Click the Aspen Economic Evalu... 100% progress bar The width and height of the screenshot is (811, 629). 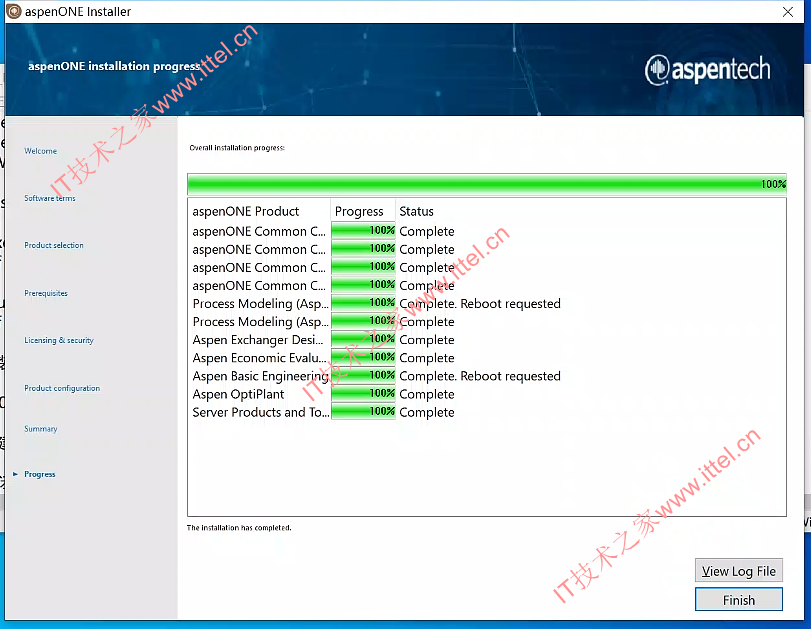pos(363,358)
